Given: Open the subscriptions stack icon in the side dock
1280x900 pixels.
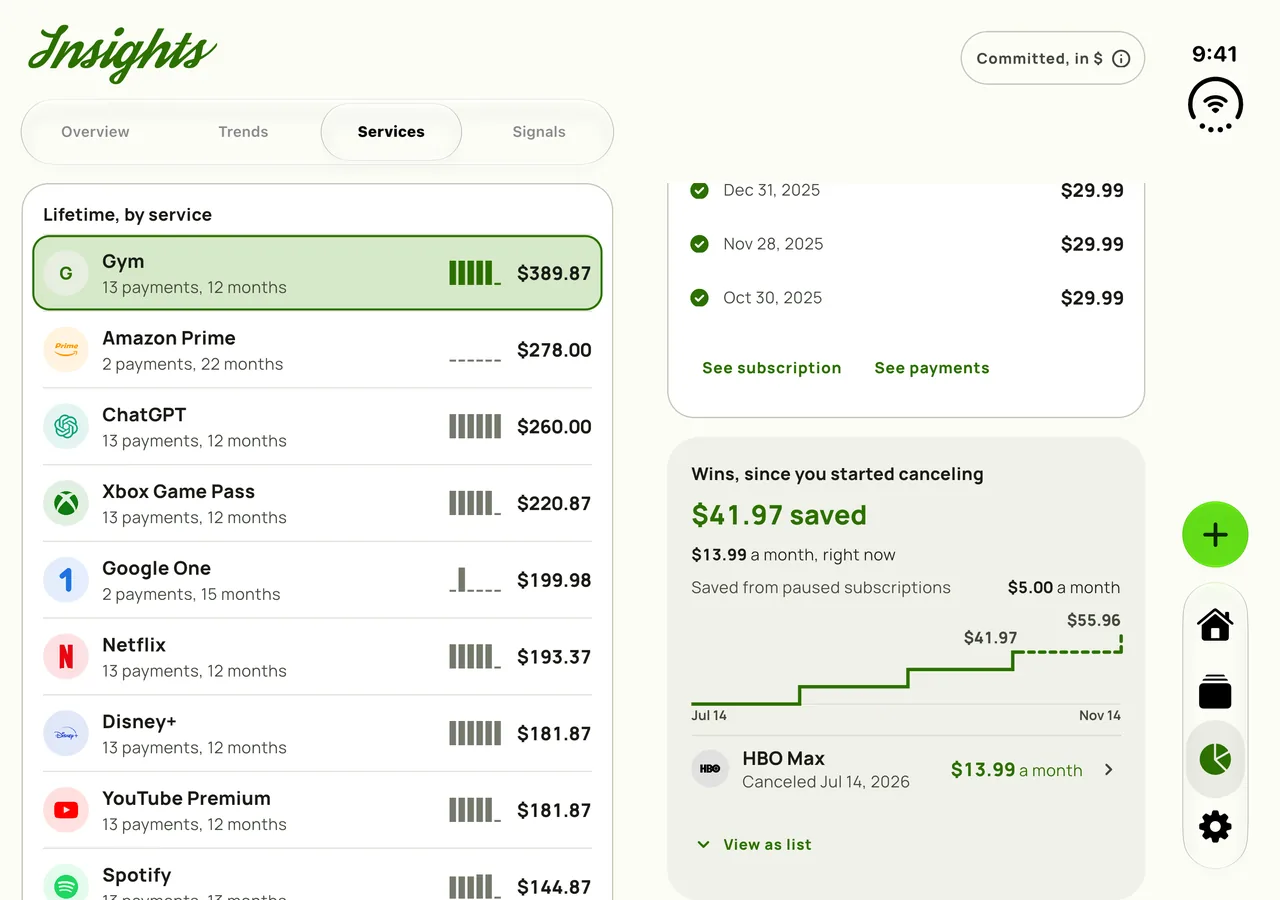Looking at the screenshot, I should click(1215, 692).
